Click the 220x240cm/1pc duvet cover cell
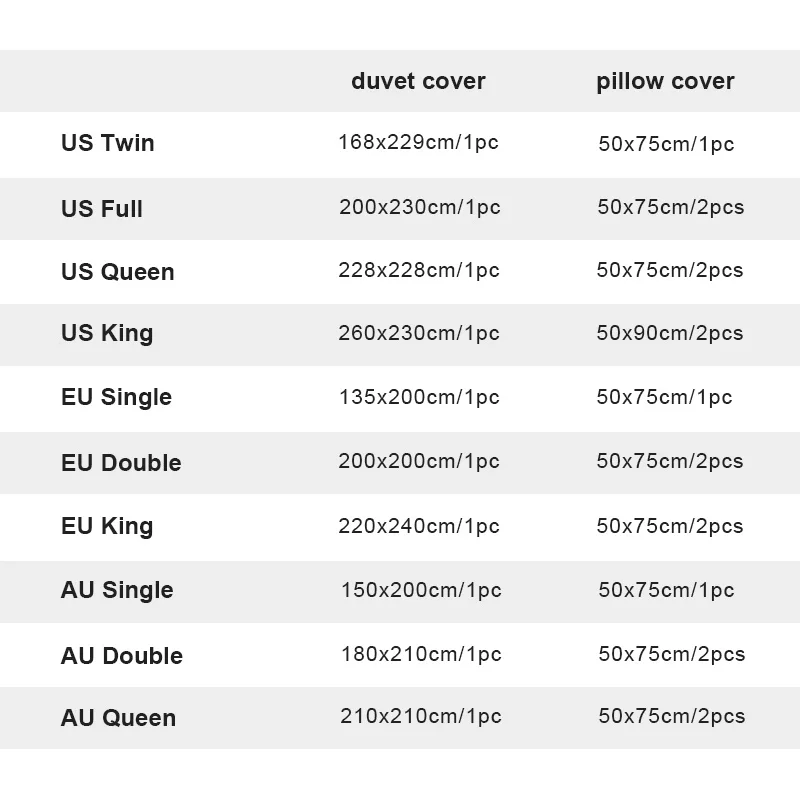This screenshot has width=800, height=800. tap(419, 526)
